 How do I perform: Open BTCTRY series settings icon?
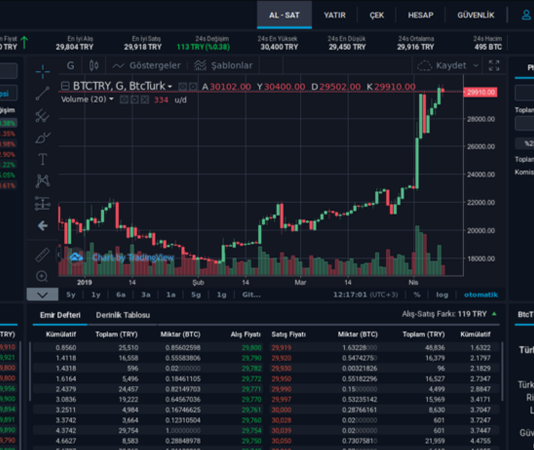(193, 87)
